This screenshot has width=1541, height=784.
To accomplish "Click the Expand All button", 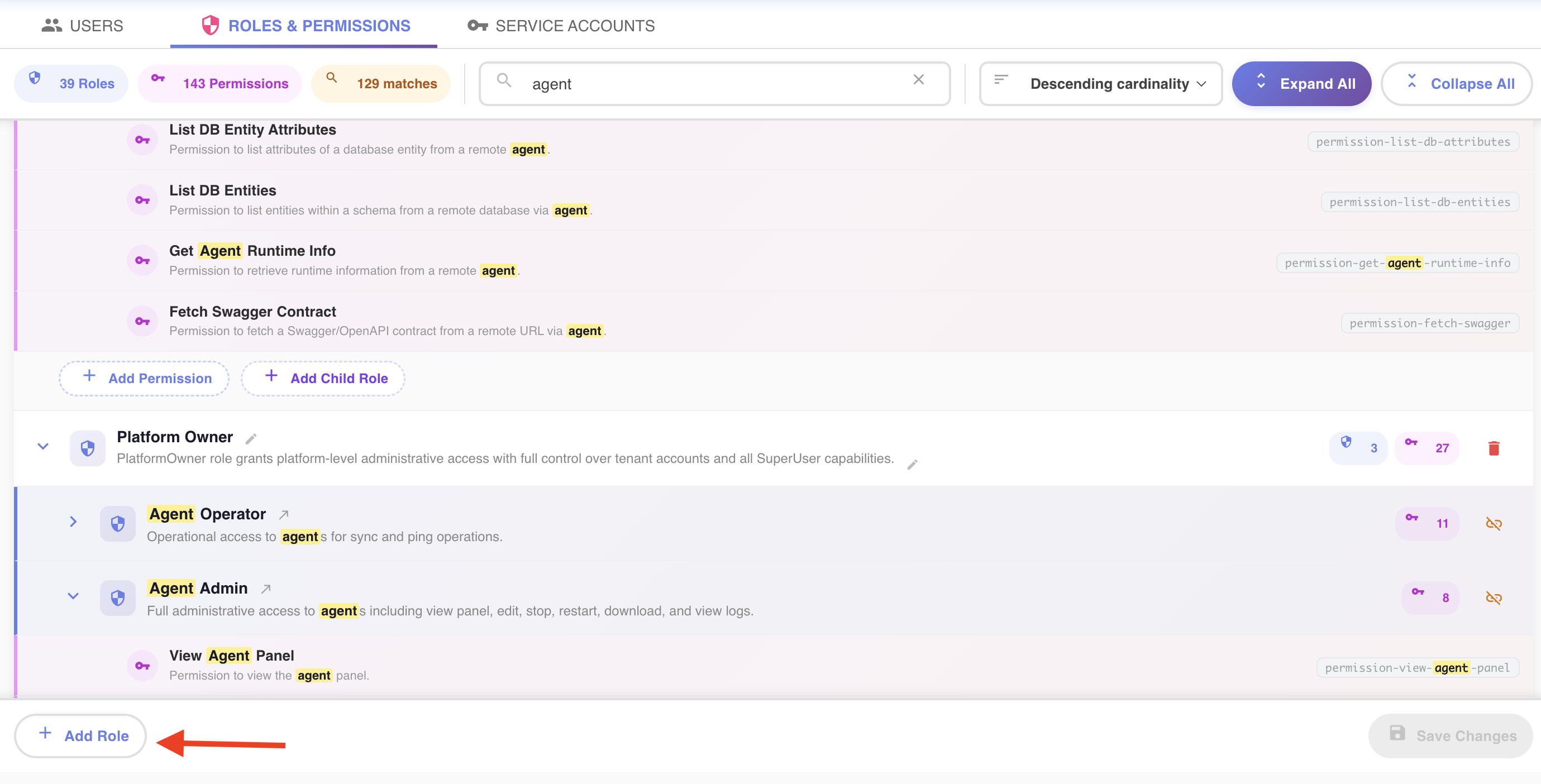I will coord(1301,84).
